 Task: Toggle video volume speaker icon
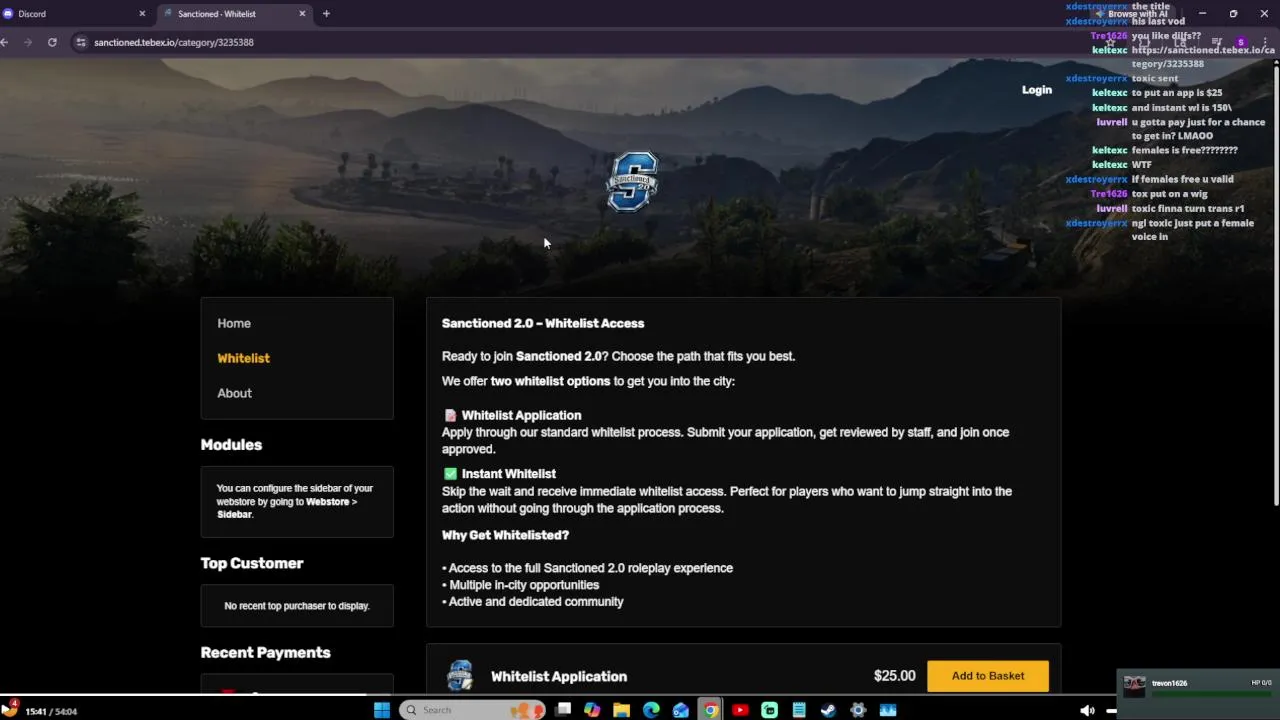coord(1087,711)
